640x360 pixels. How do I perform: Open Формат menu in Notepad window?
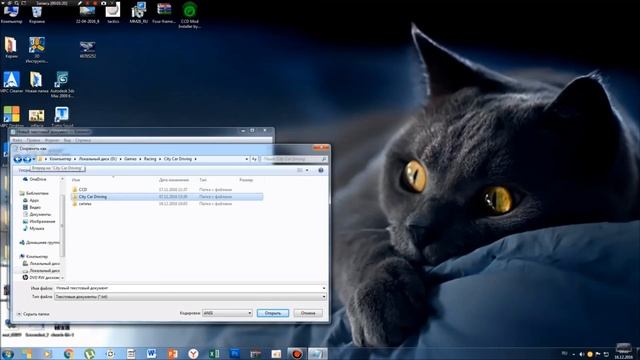[52, 140]
